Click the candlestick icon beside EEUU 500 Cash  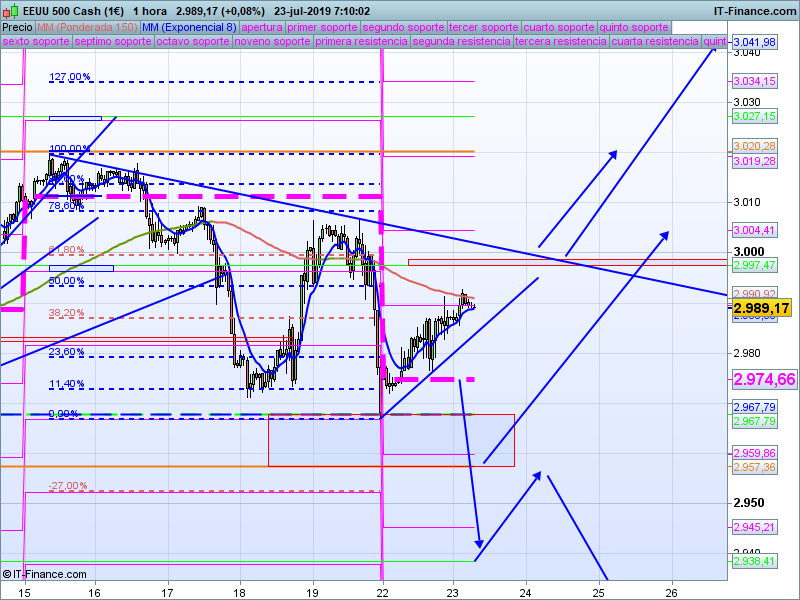tap(10, 11)
